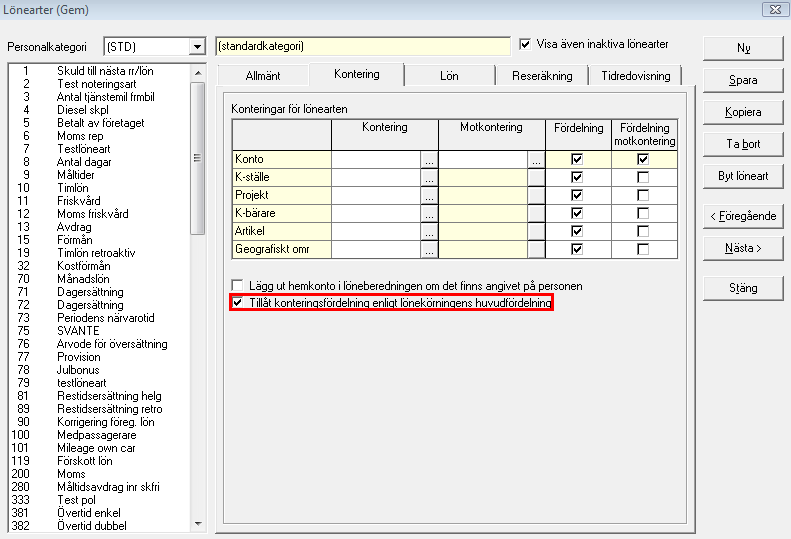Select löneart 10 Timlön
The image size is (791, 539).
tap(100, 188)
